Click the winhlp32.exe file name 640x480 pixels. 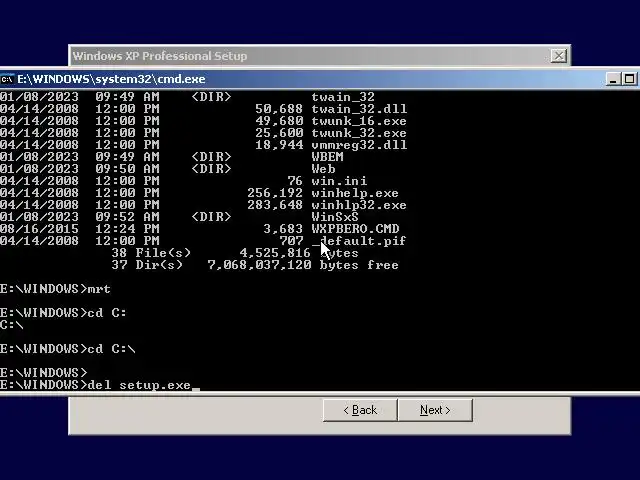point(359,205)
